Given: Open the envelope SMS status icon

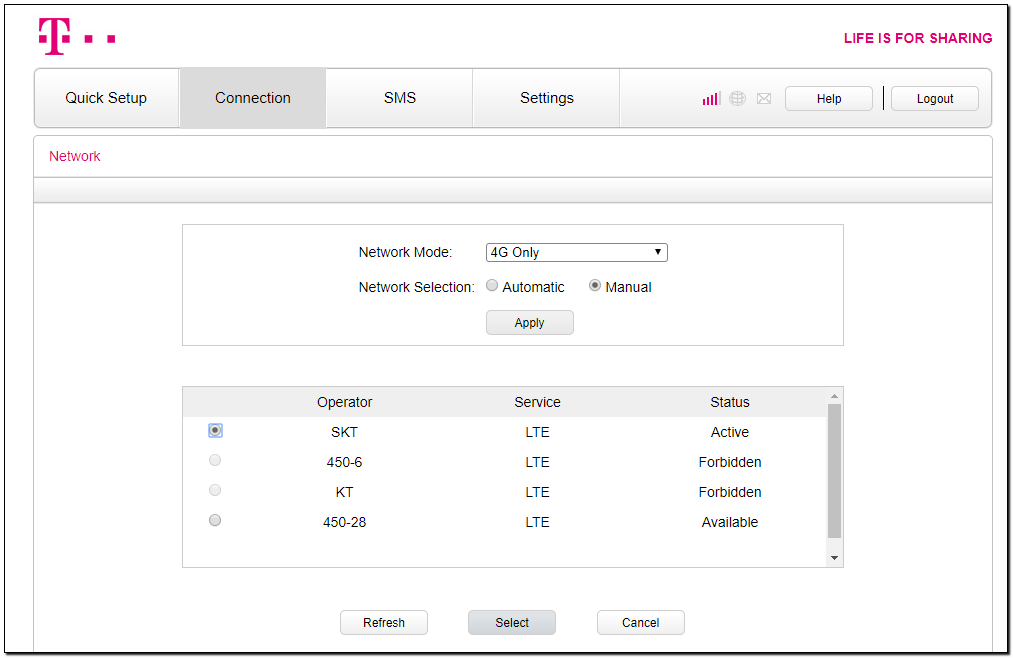Looking at the screenshot, I should 764,98.
